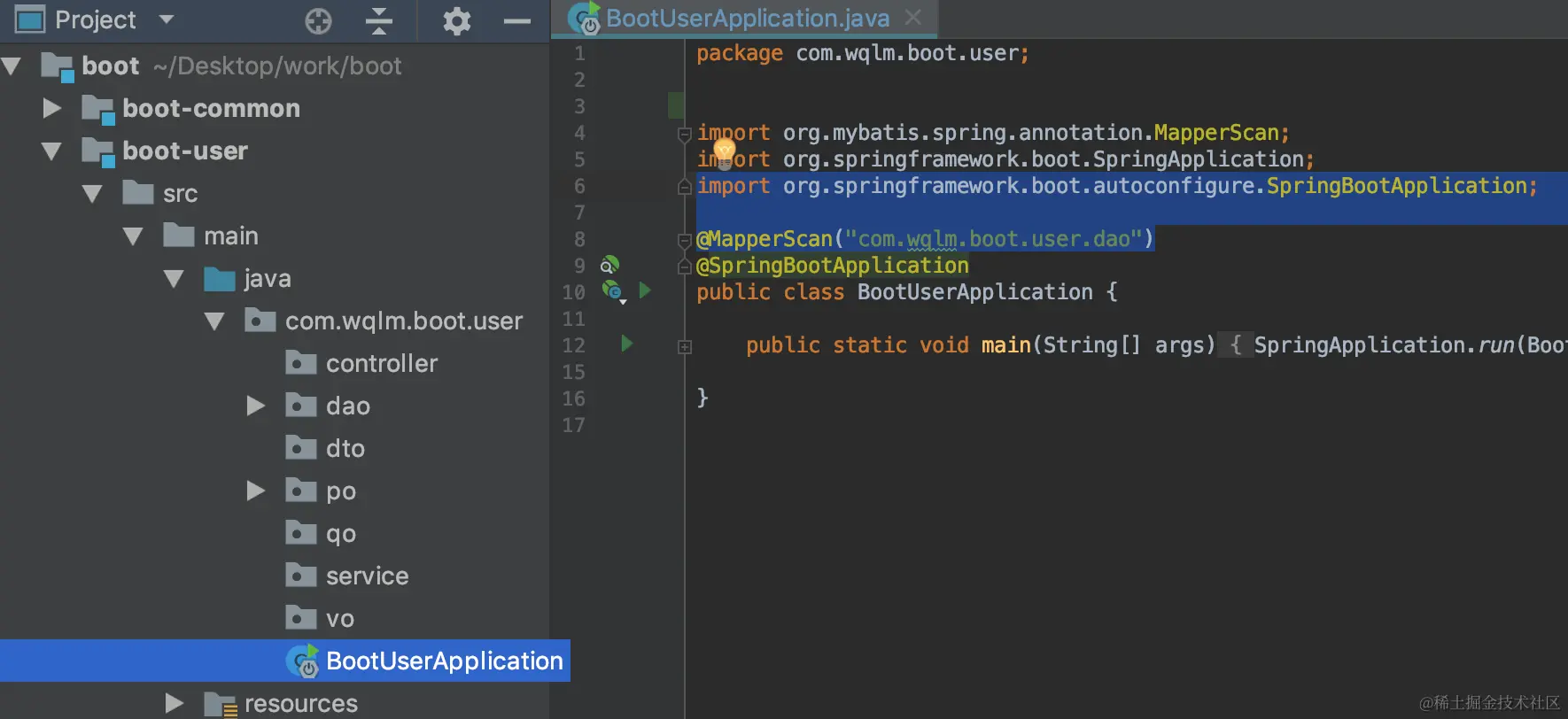This screenshot has height=719, width=1568.
Task: Select the dao package folder
Action: [x=328, y=406]
